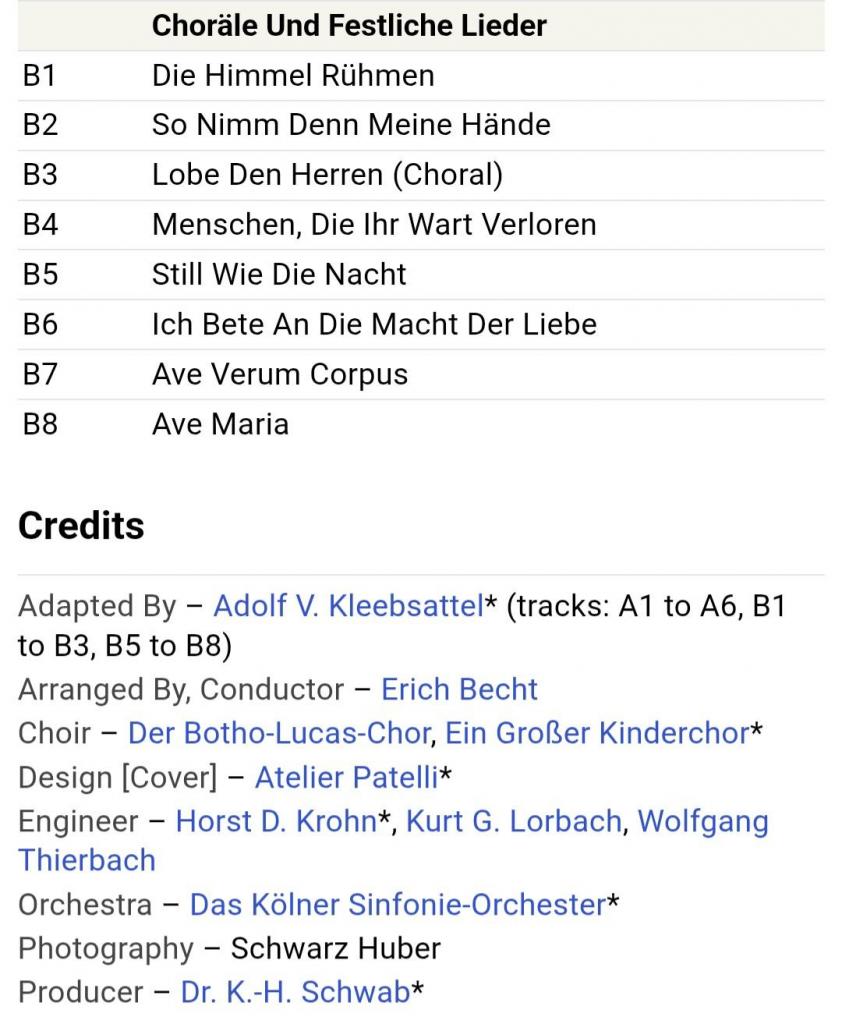The height and width of the screenshot is (1024, 842).
Task: Click Menschen, Die Ihr Wart Verloren track
Action: tap(374, 224)
